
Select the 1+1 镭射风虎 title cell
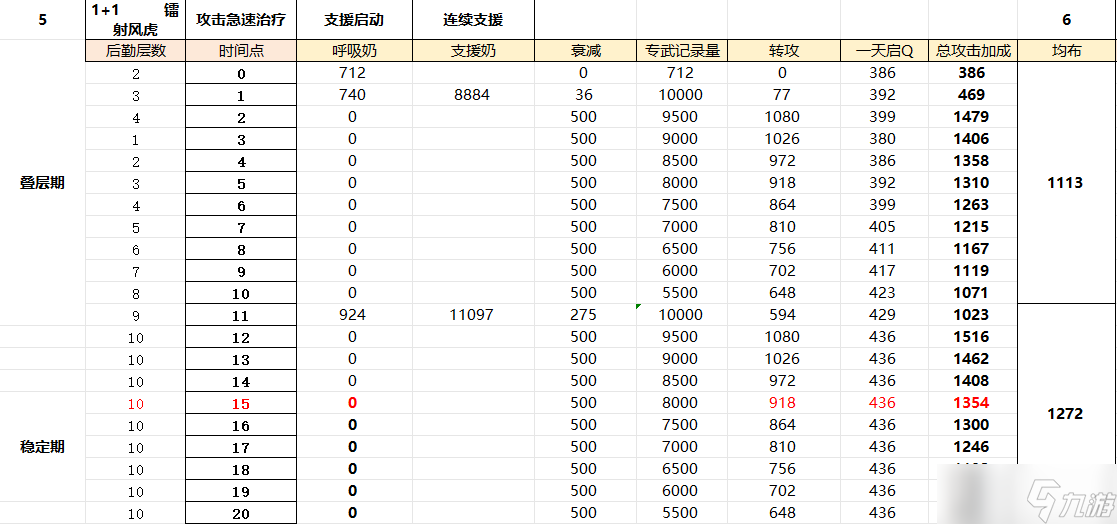coord(135,19)
